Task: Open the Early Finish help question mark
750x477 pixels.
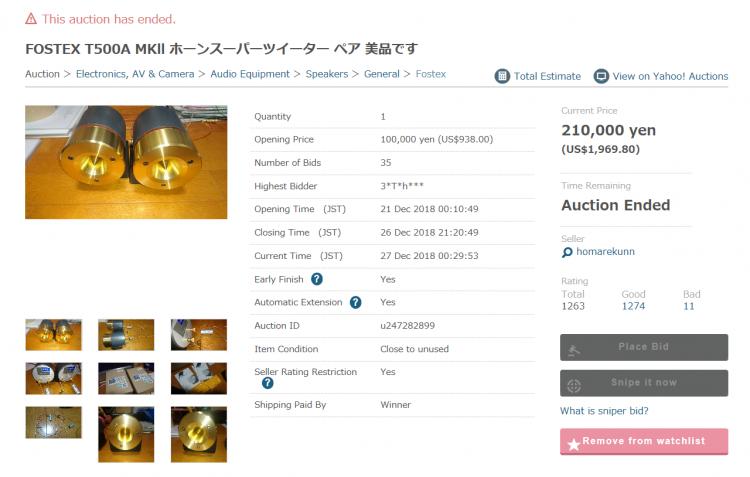Action: [317, 279]
